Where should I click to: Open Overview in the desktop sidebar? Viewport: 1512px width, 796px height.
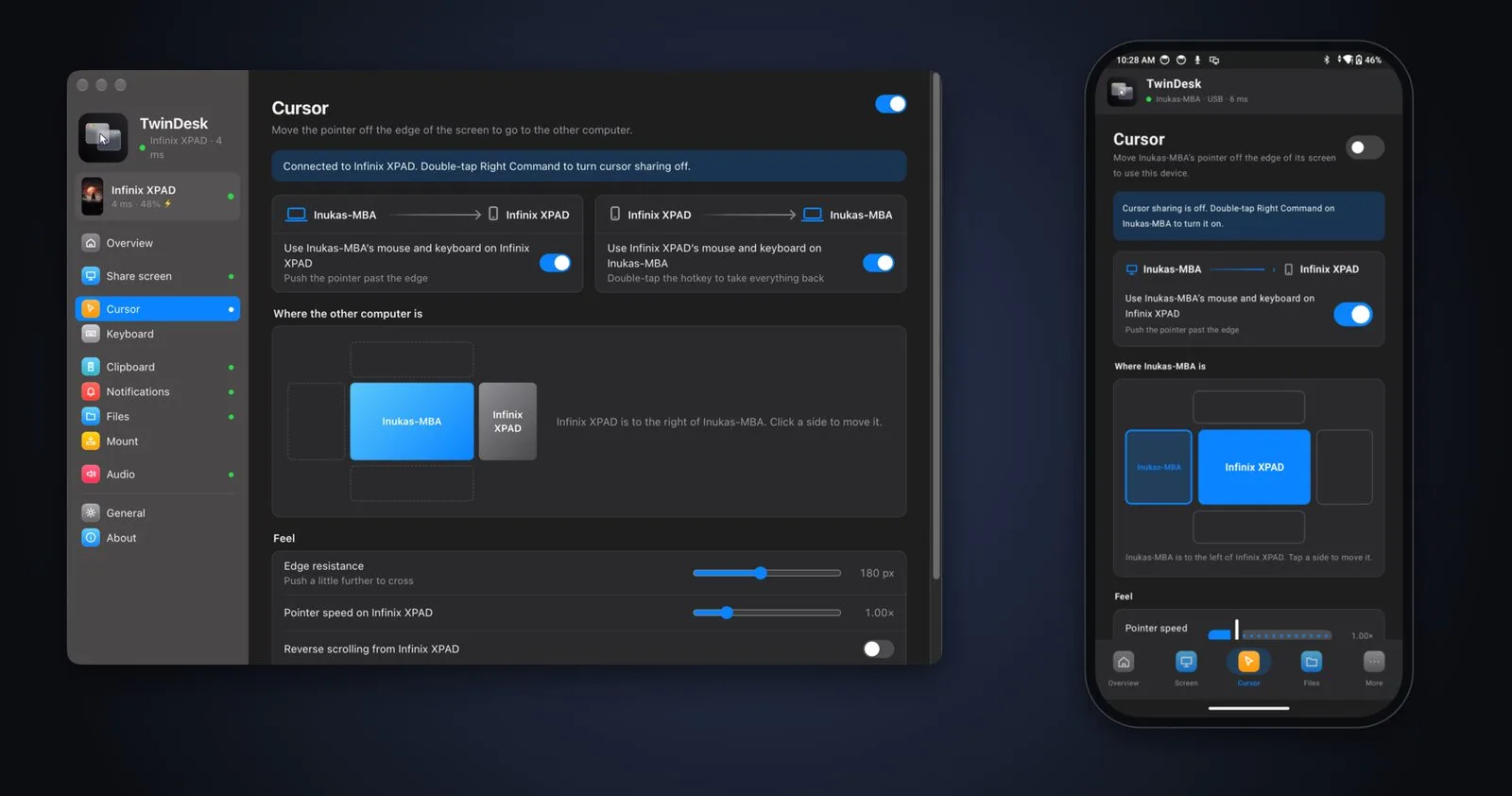tap(157, 243)
